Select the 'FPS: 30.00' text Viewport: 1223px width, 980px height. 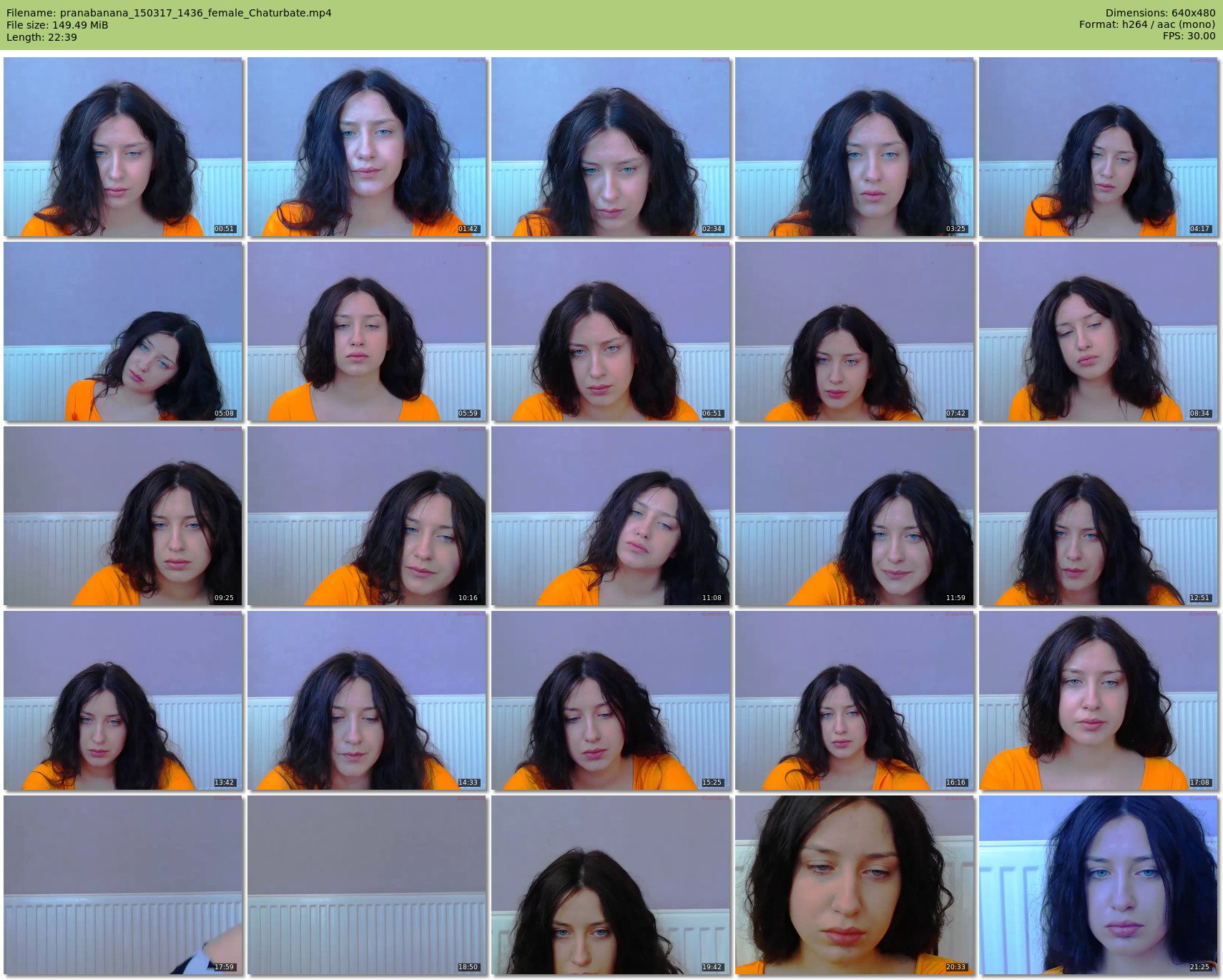[x=1189, y=36]
